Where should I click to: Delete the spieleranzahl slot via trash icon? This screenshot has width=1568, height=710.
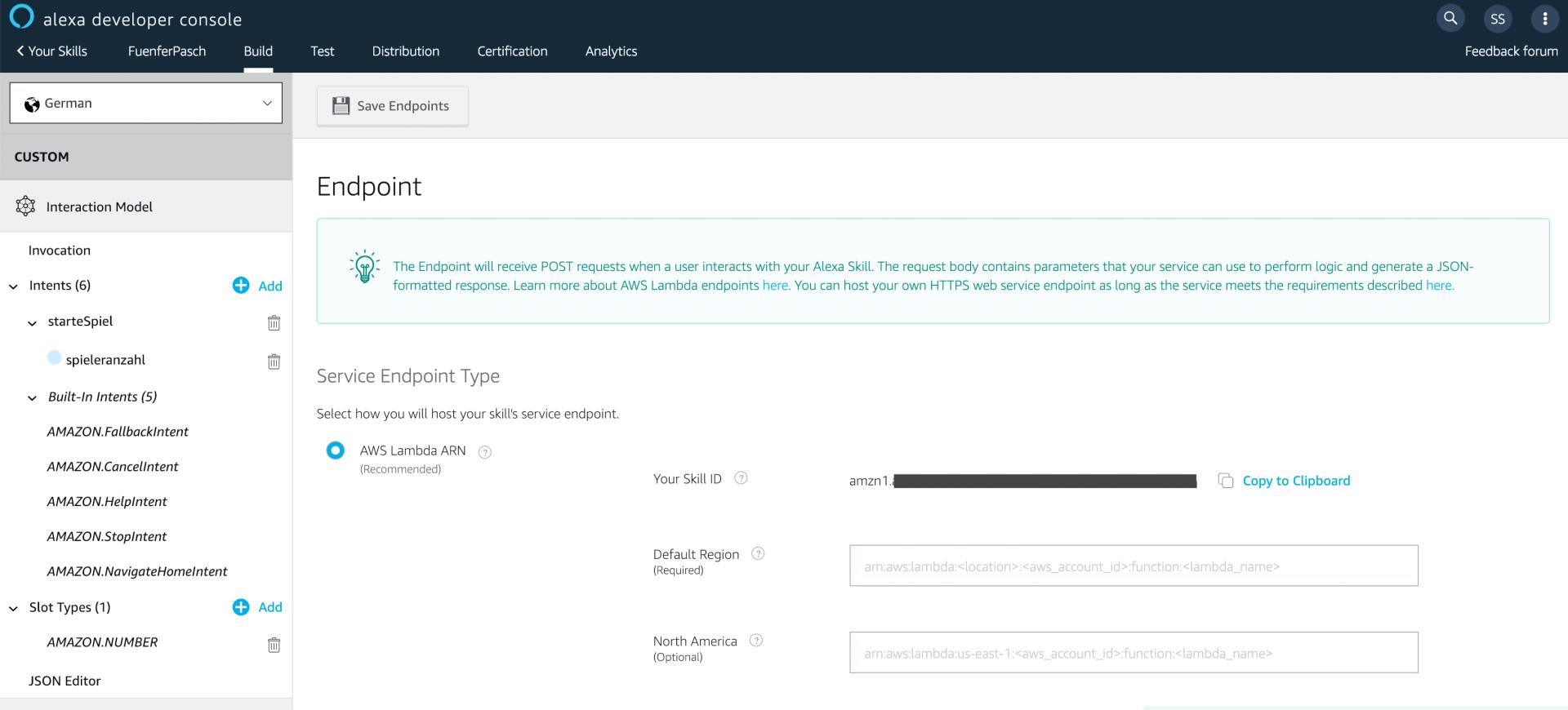click(274, 361)
